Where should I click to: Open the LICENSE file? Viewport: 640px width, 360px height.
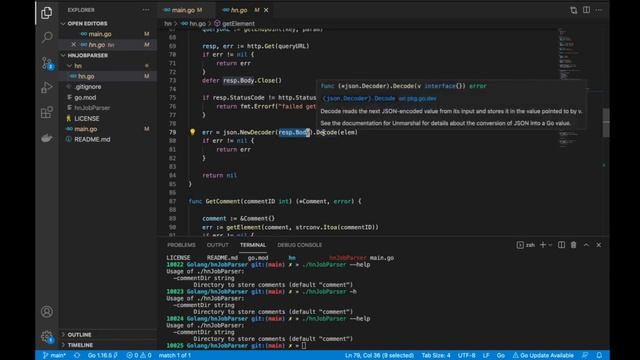(87, 118)
